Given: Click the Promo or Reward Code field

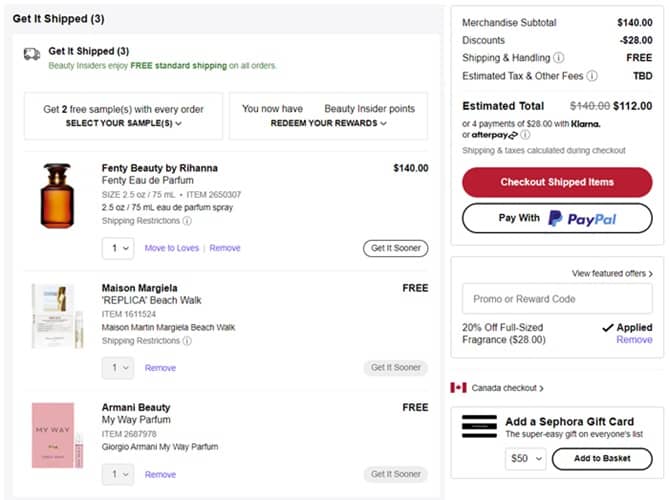Looking at the screenshot, I should pos(557,299).
